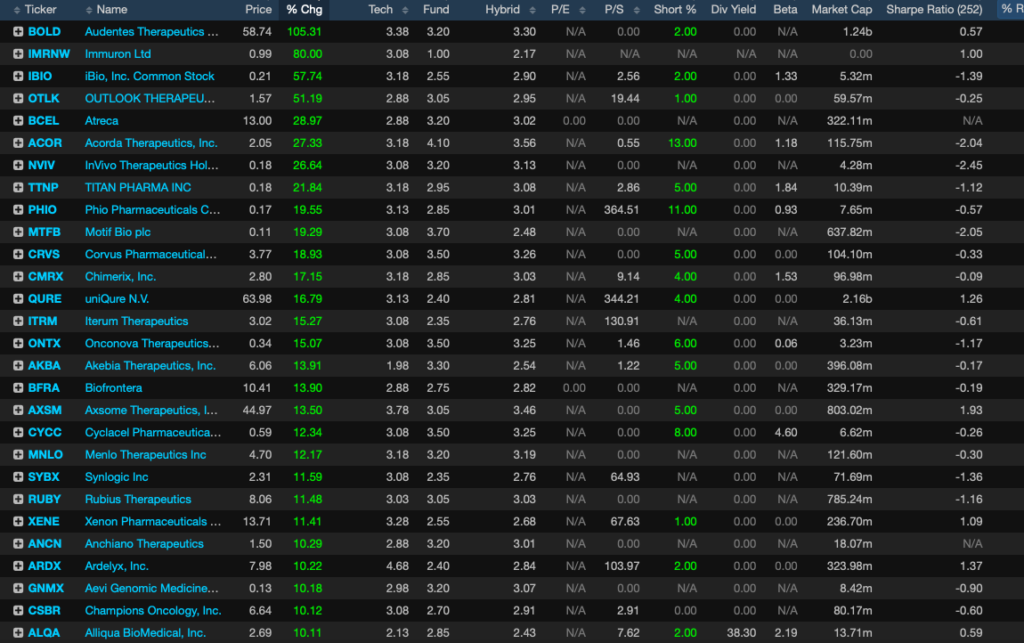Click the plus icon next to TTNP

[18, 187]
